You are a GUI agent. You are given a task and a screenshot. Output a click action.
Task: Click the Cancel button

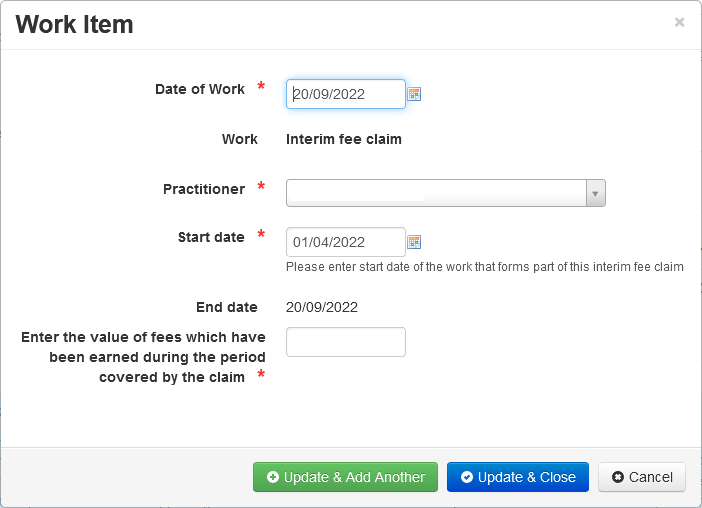pyautogui.click(x=642, y=477)
